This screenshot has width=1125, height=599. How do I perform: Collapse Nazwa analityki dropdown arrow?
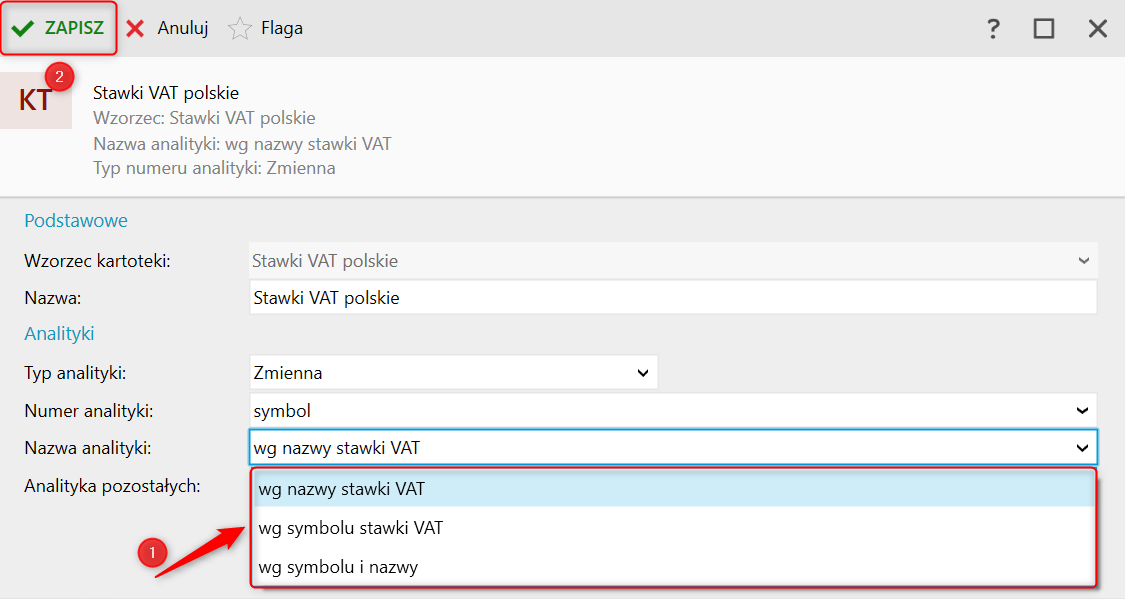(x=1082, y=448)
